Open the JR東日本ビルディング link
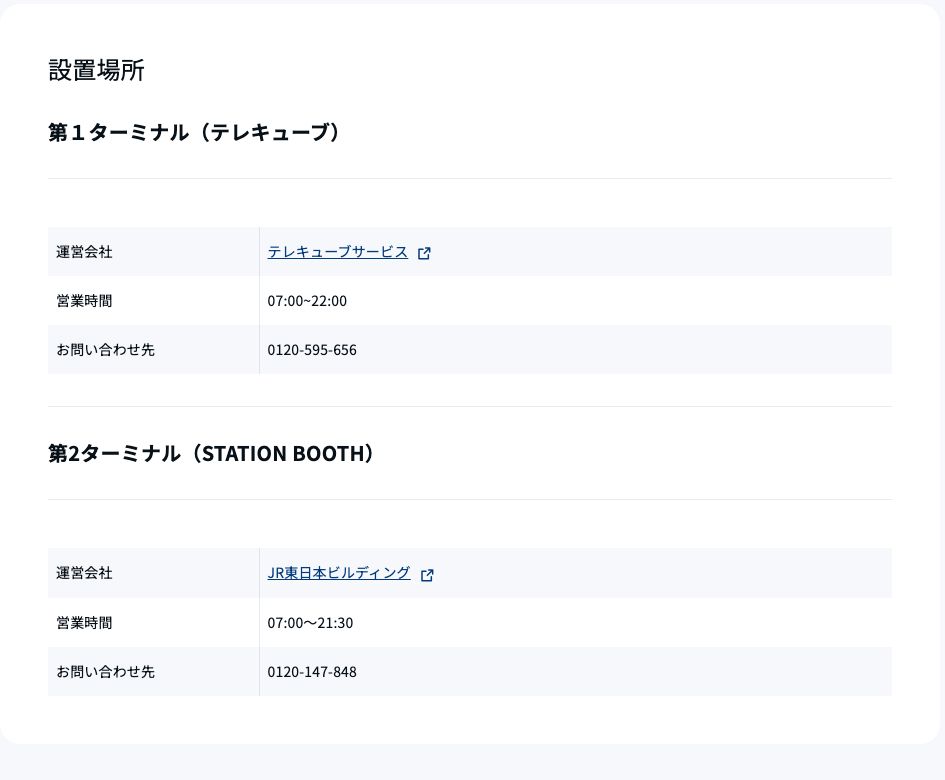The height and width of the screenshot is (780, 945). pyautogui.click(x=339, y=573)
